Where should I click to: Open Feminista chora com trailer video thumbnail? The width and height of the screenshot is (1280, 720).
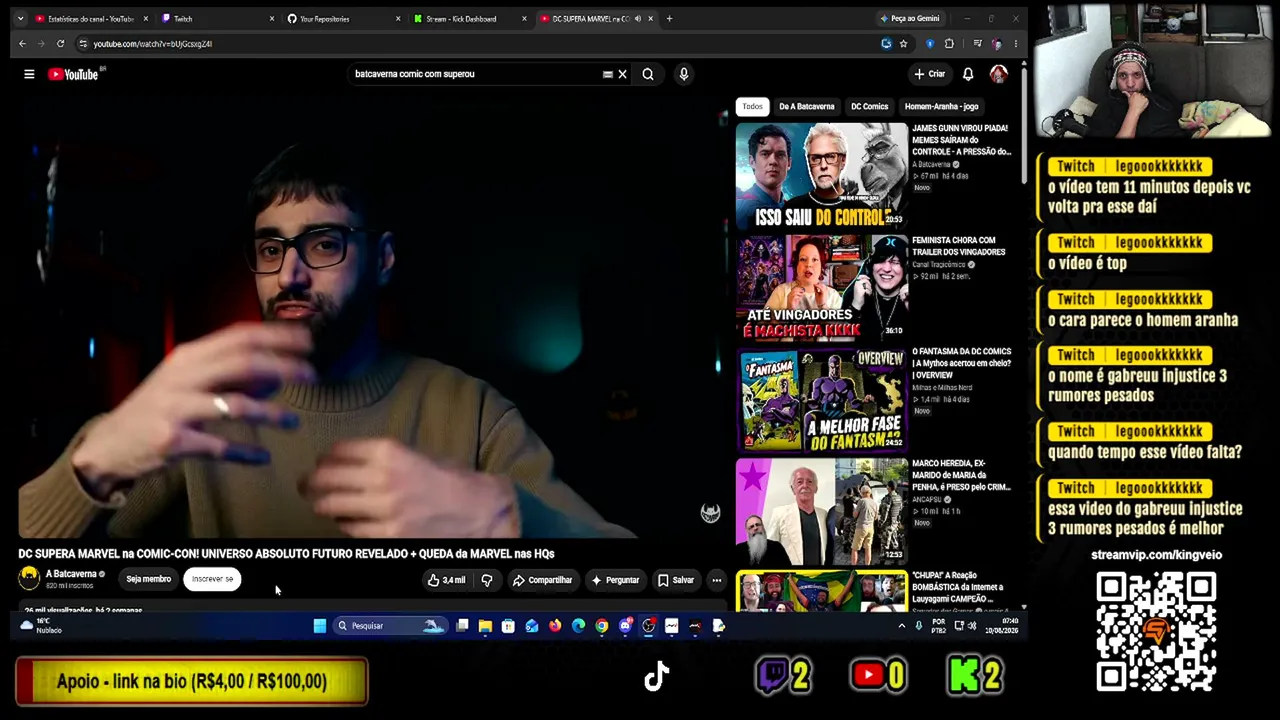[822, 289]
